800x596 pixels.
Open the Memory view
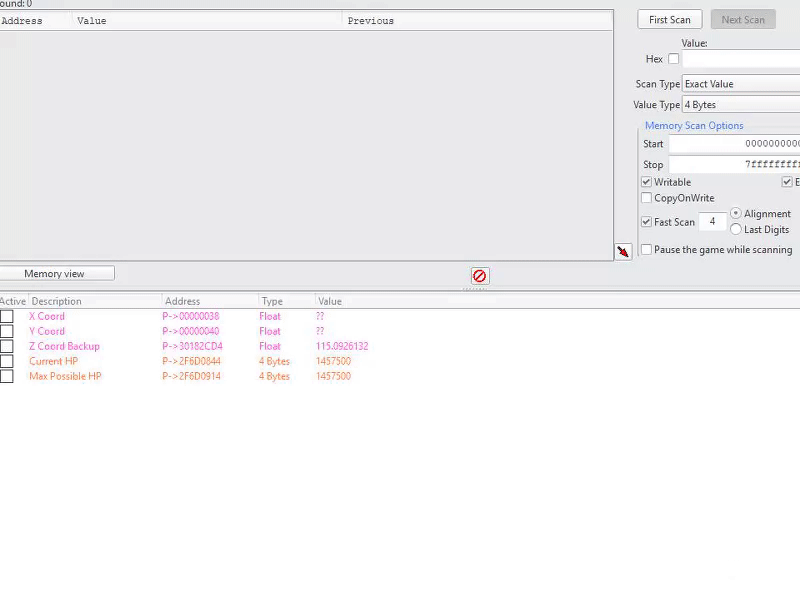(57, 273)
